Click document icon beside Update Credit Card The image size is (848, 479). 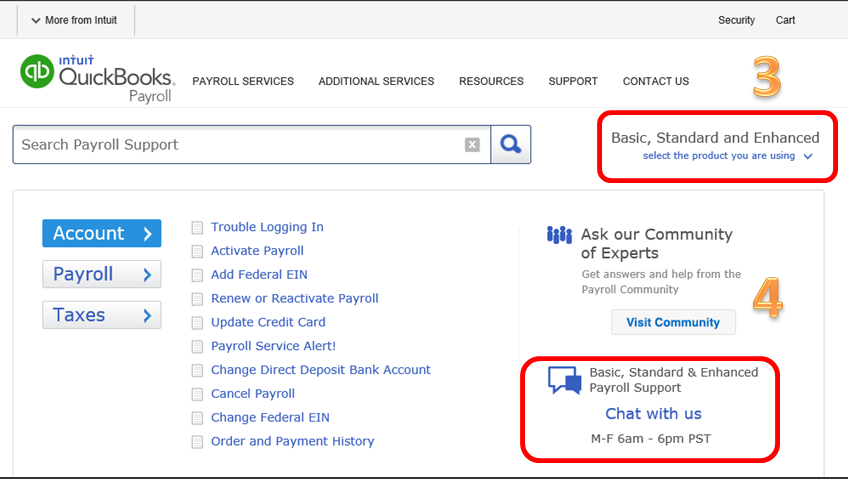pos(197,323)
